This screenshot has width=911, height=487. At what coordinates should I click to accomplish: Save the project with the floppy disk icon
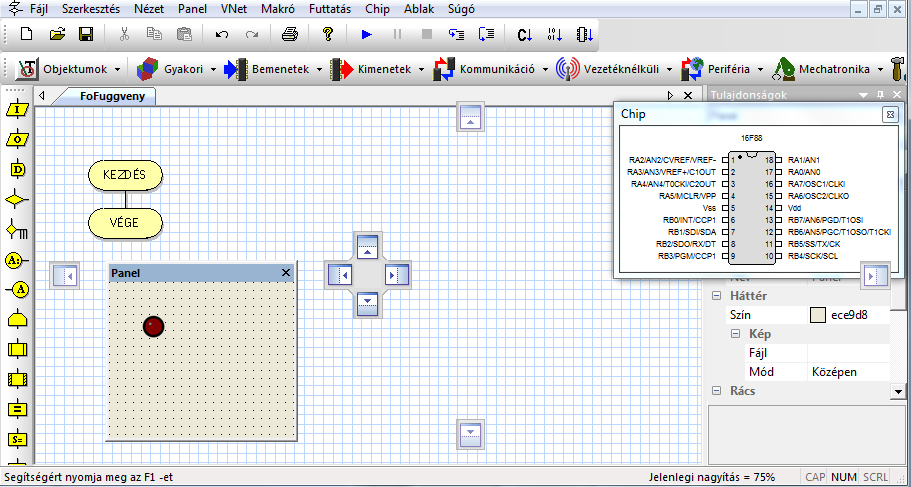(86, 34)
